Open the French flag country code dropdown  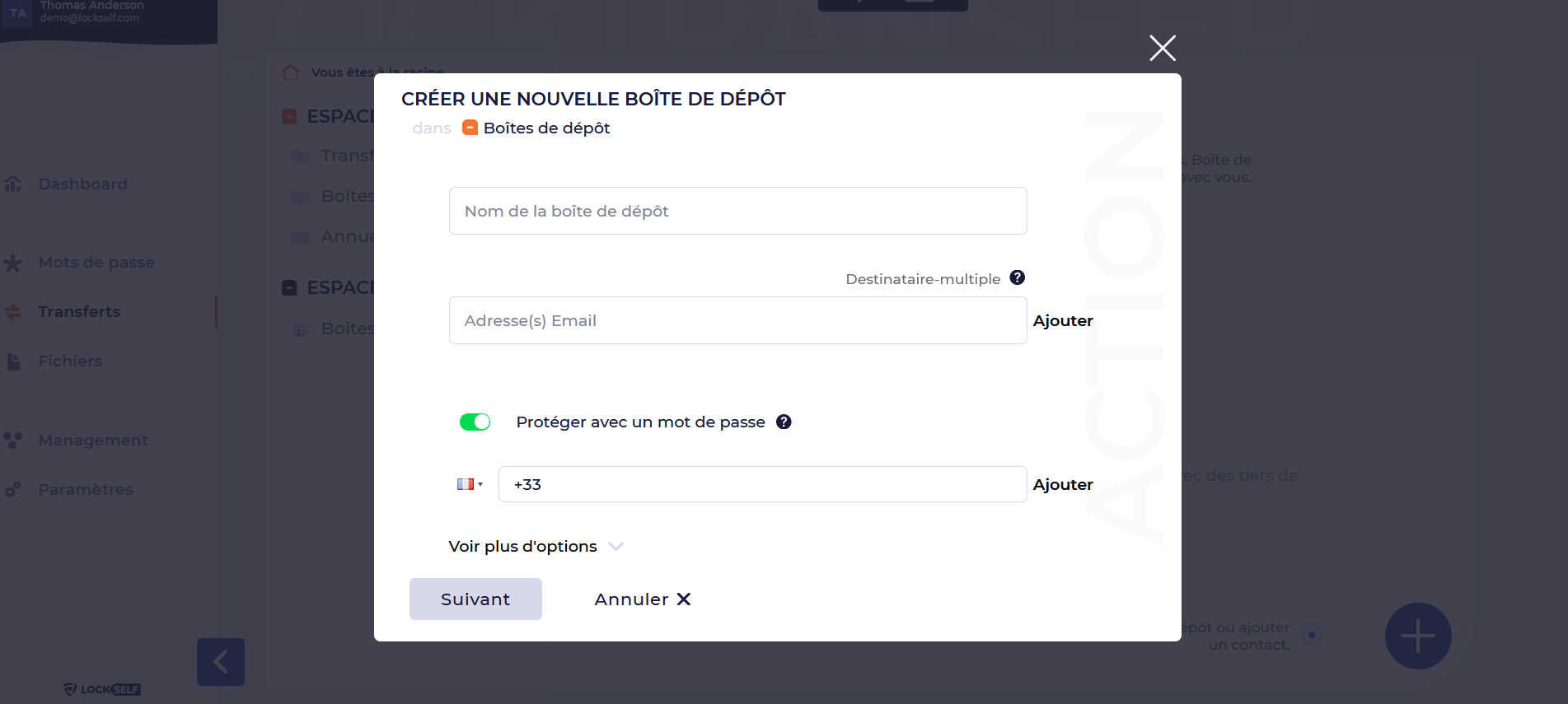pyautogui.click(x=470, y=484)
